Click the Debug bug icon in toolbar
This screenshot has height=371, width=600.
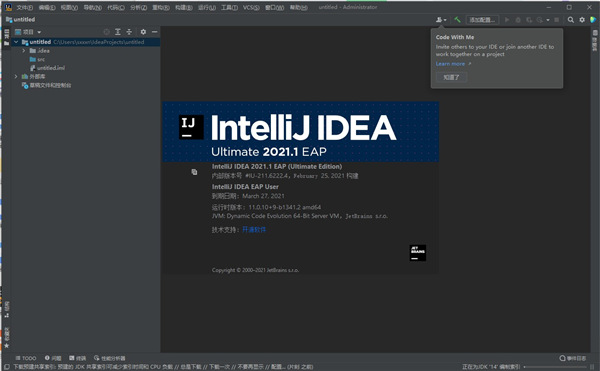click(x=518, y=20)
